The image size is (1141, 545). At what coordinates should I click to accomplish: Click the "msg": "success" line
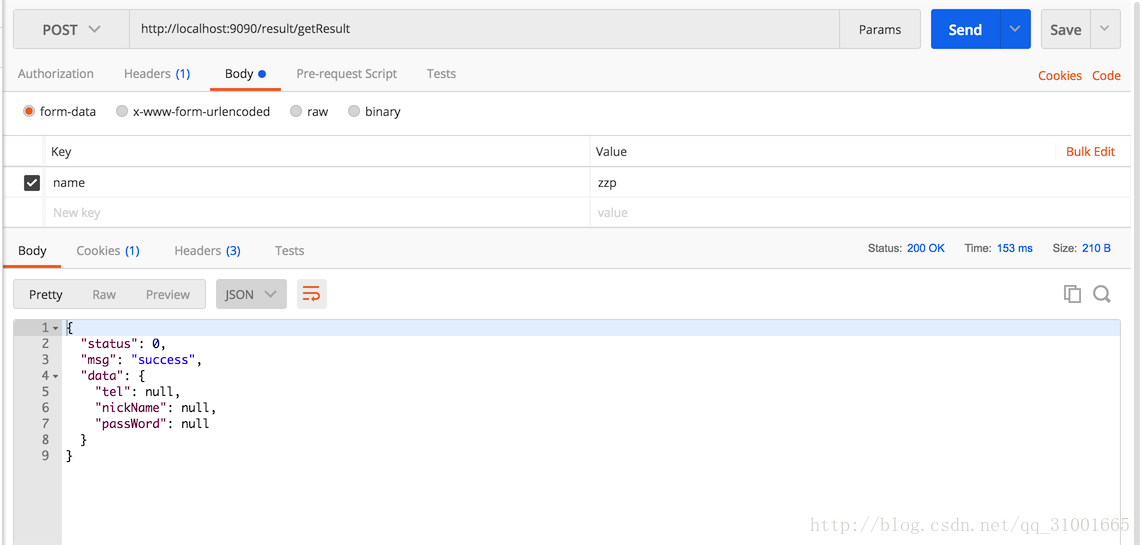point(140,359)
